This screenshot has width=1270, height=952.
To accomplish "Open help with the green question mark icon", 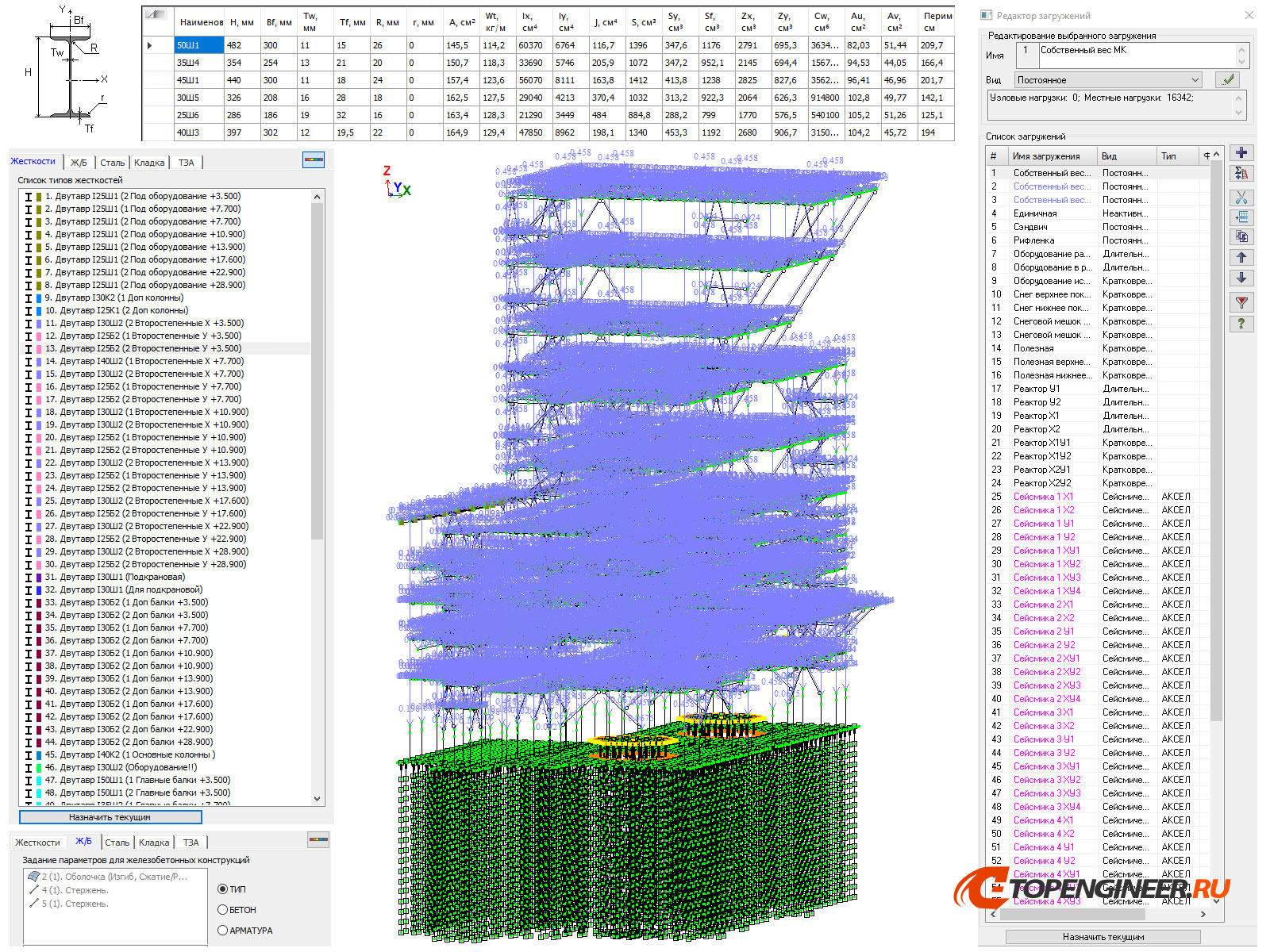I will [1241, 324].
